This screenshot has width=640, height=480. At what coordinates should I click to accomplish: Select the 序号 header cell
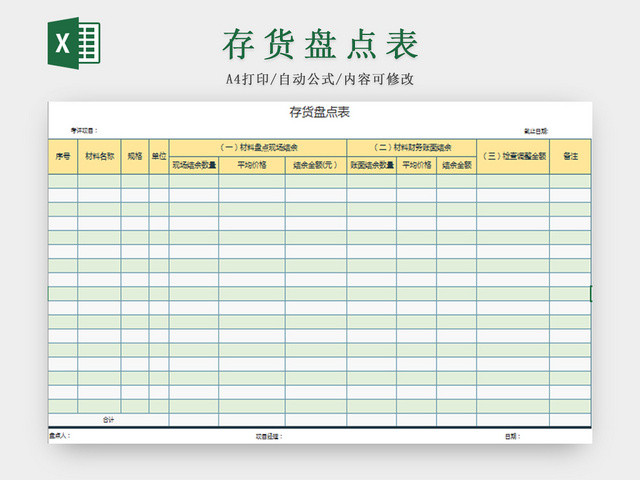click(x=63, y=156)
